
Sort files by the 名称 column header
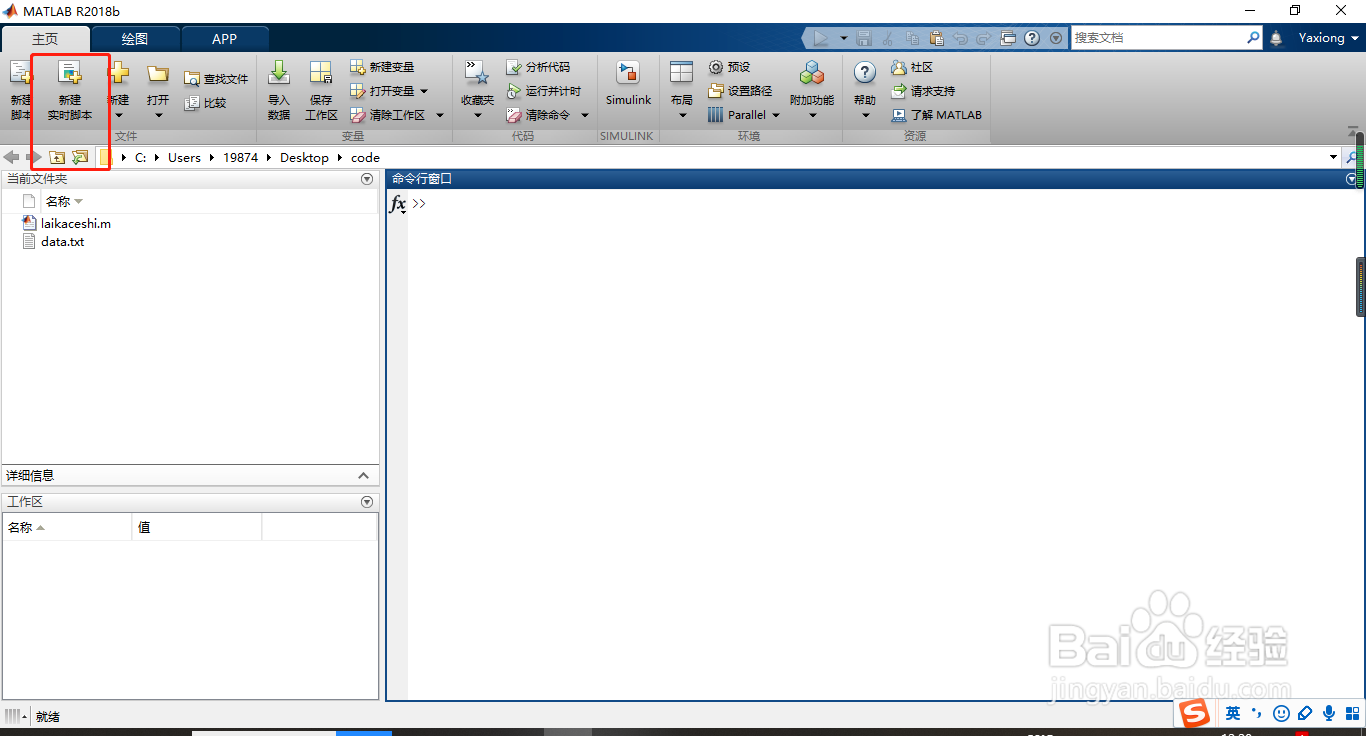58,202
